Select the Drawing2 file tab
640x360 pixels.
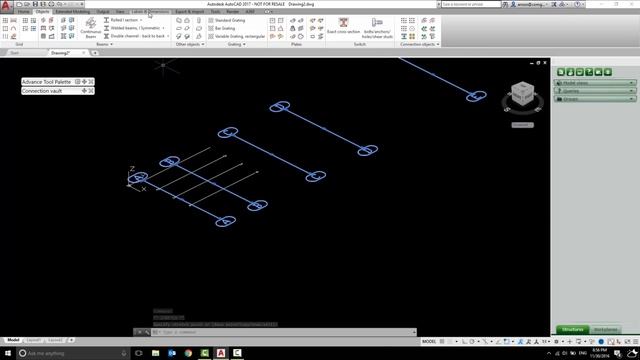pyautogui.click(x=60, y=53)
